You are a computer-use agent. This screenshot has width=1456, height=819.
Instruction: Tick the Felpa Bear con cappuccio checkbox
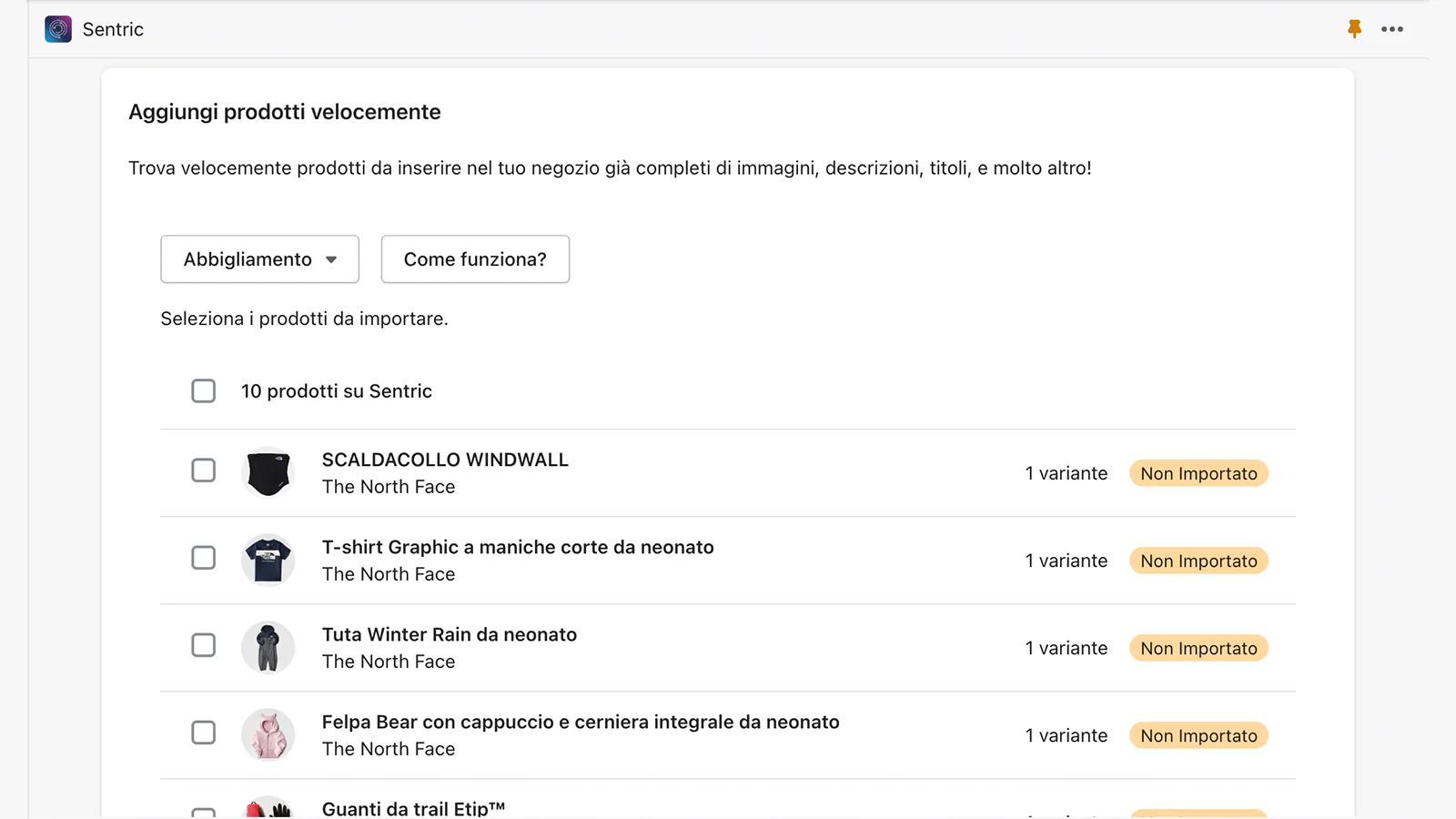pos(204,733)
